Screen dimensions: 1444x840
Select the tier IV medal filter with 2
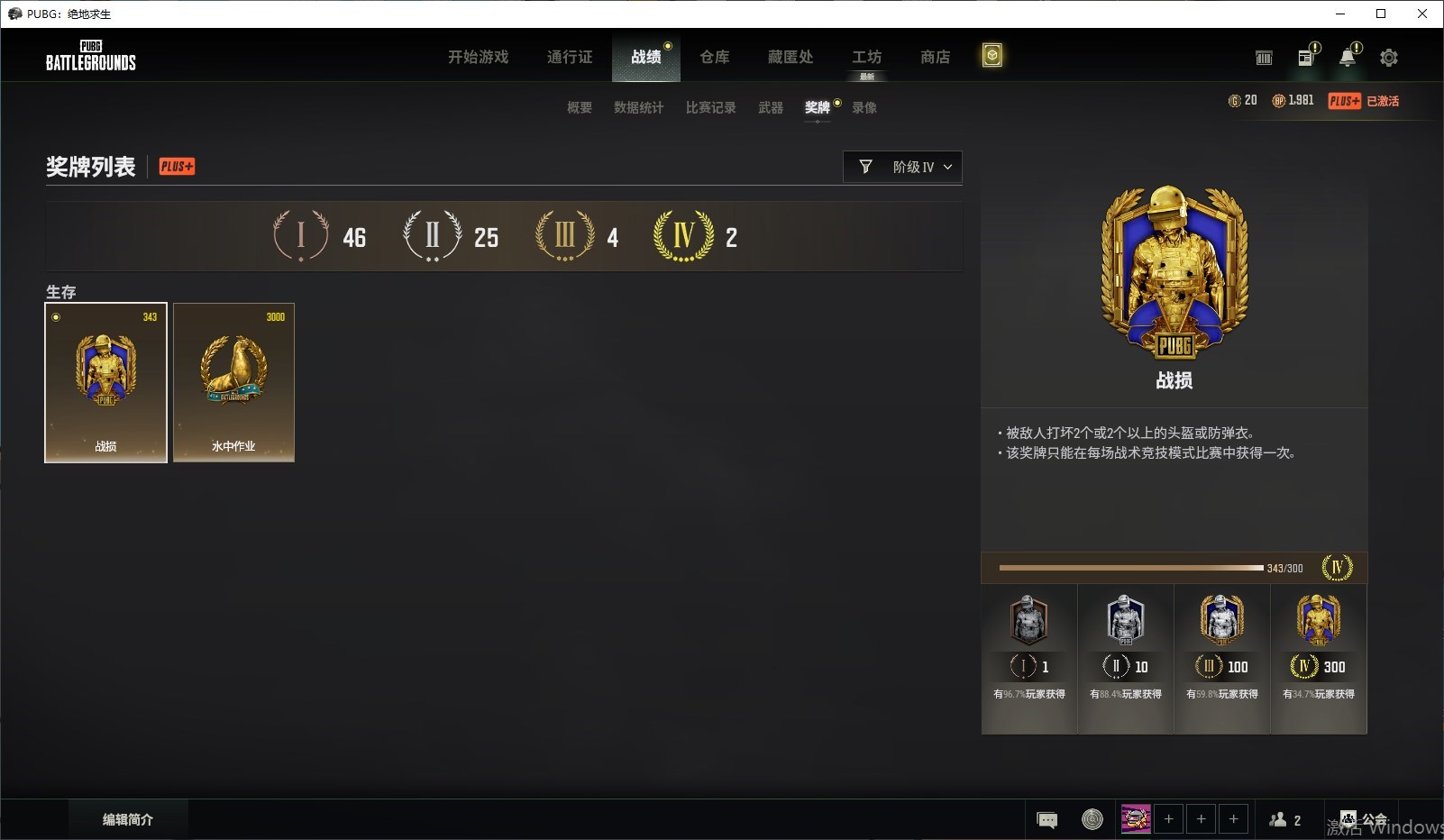point(695,237)
